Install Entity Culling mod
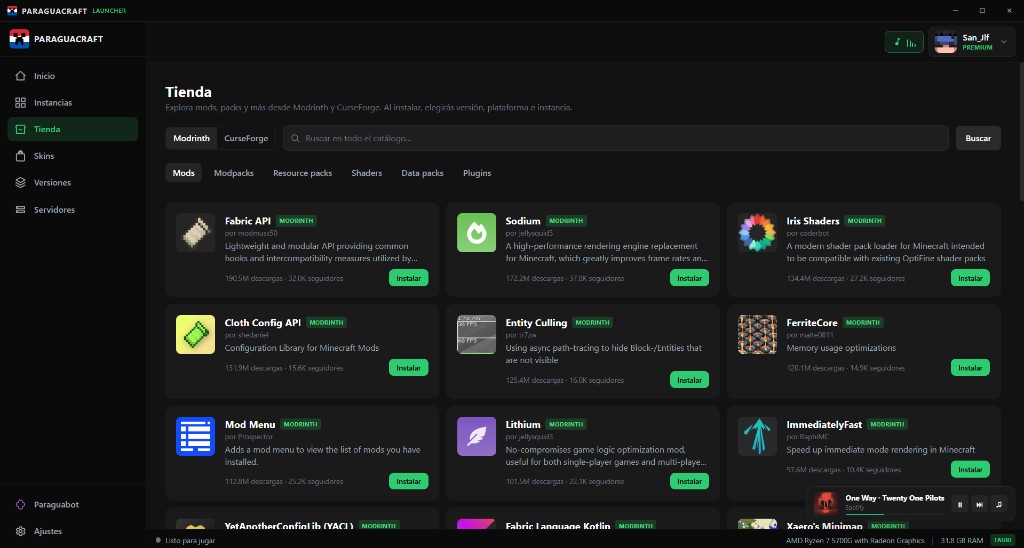Image resolution: width=1024 pixels, height=548 pixels. click(690, 380)
